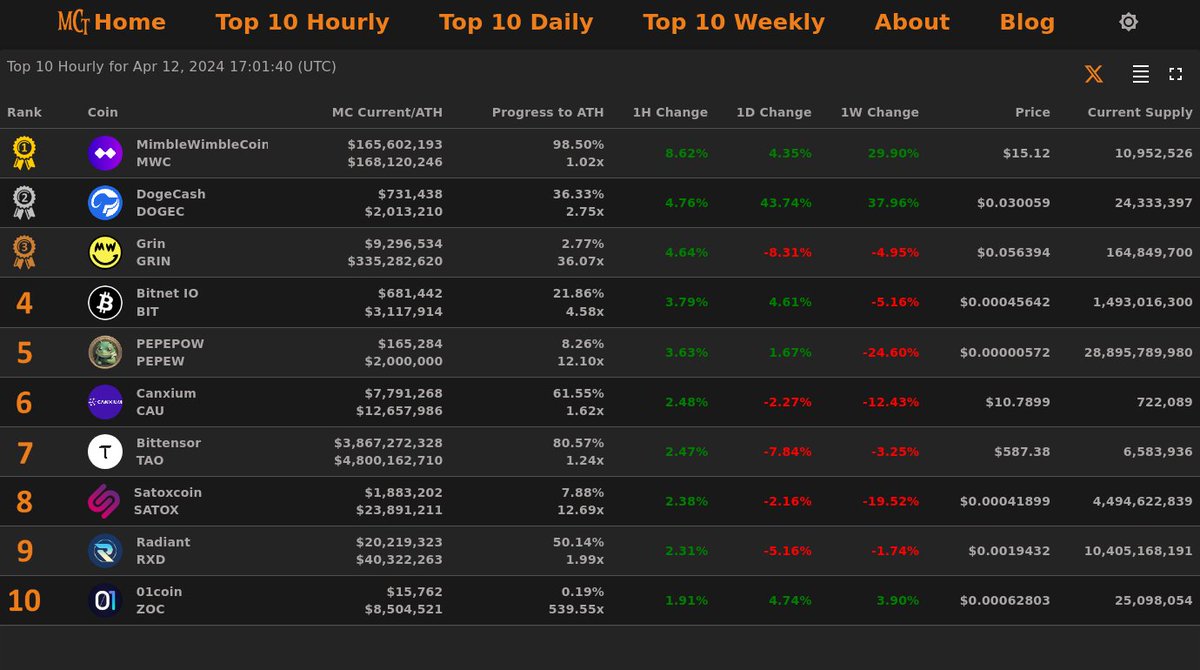This screenshot has height=670, width=1200.
Task: Open the Top 10 Hourly page
Action: [x=302, y=22]
